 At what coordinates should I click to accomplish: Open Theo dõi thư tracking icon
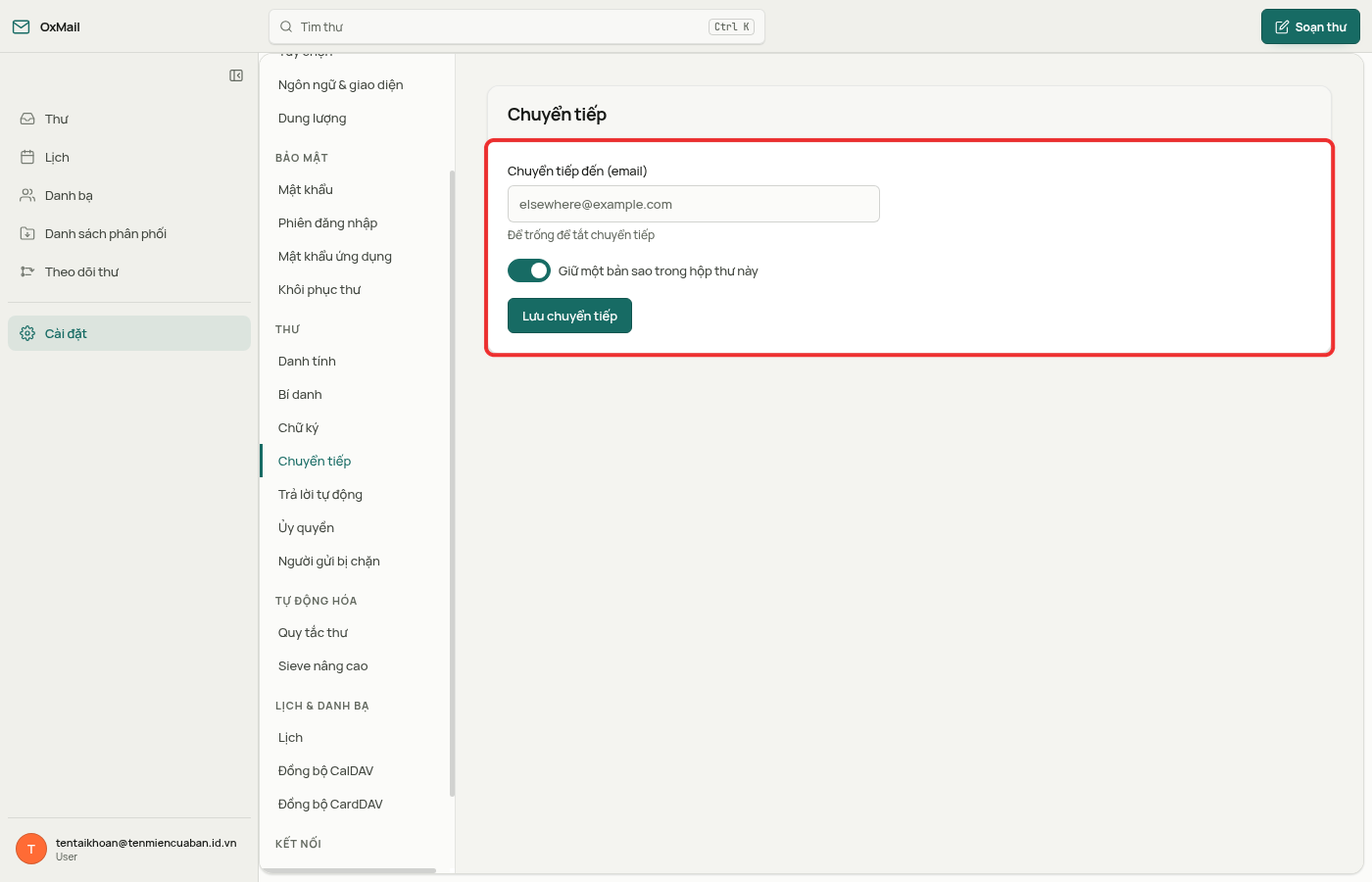tap(27, 271)
